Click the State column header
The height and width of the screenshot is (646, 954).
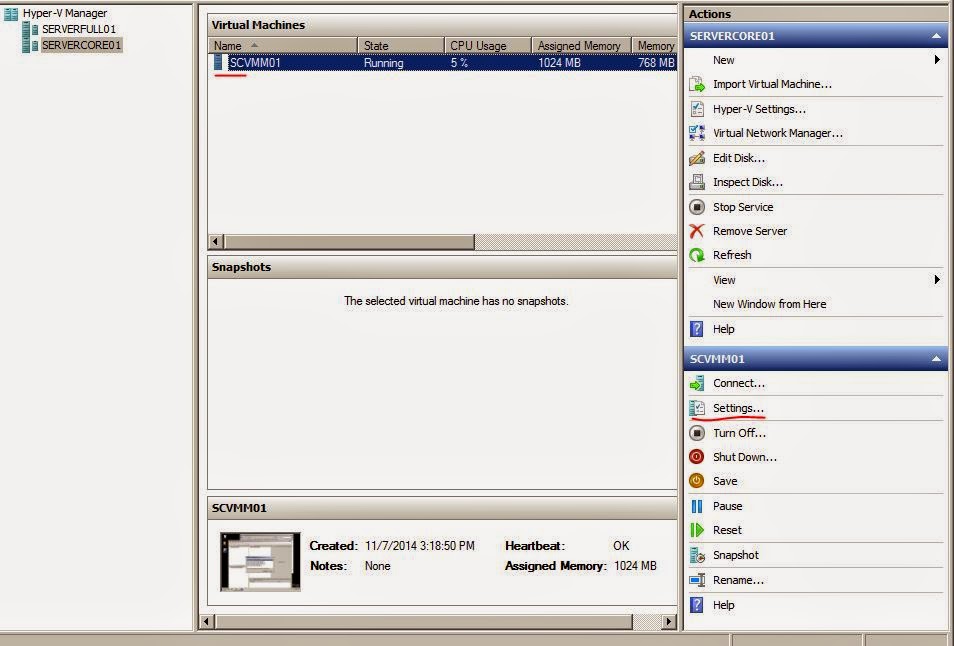[400, 46]
